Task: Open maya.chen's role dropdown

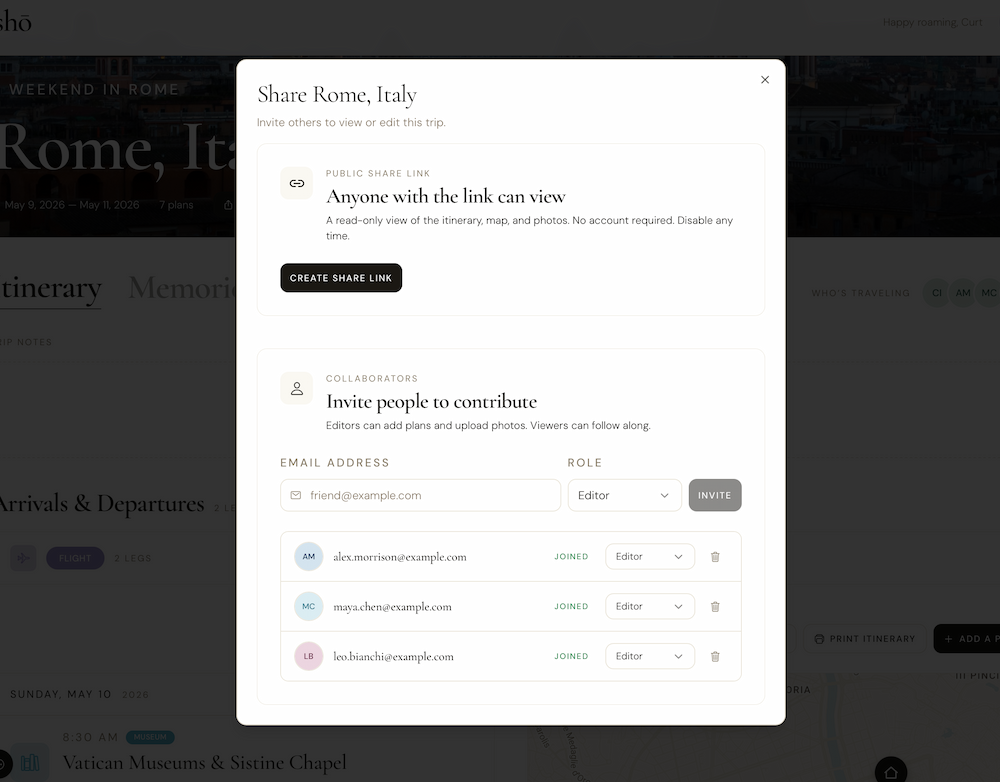Action: pos(649,607)
